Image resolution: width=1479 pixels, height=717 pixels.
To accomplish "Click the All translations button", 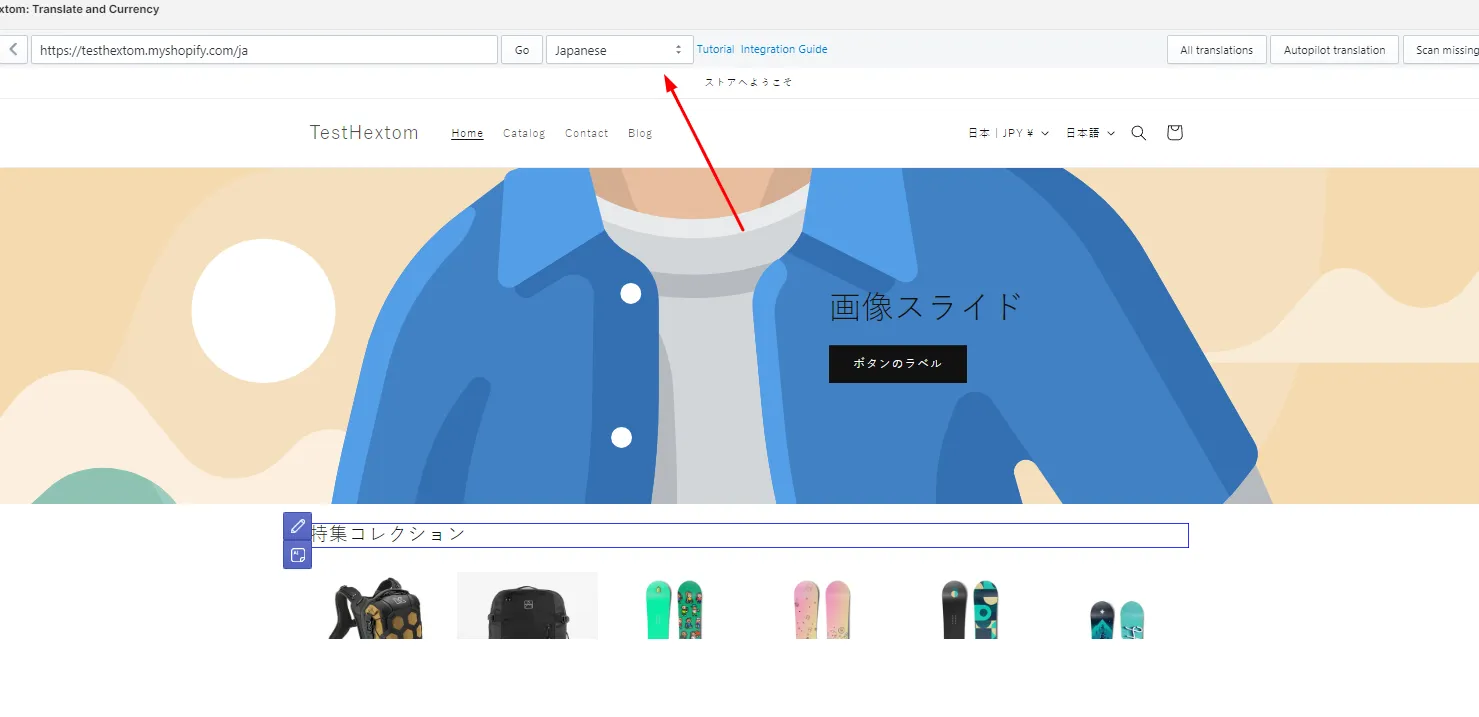I will tap(1217, 50).
